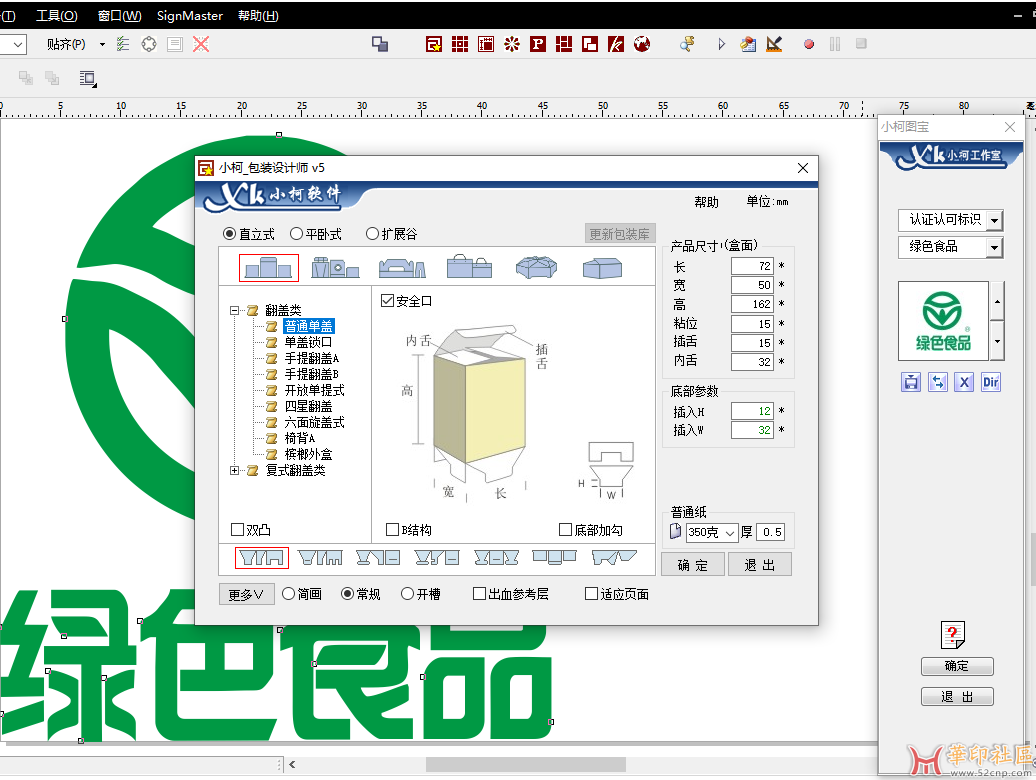The image size is (1036, 780).
Task: Collapse the 翻盖类 tree node
Action: pos(234,310)
